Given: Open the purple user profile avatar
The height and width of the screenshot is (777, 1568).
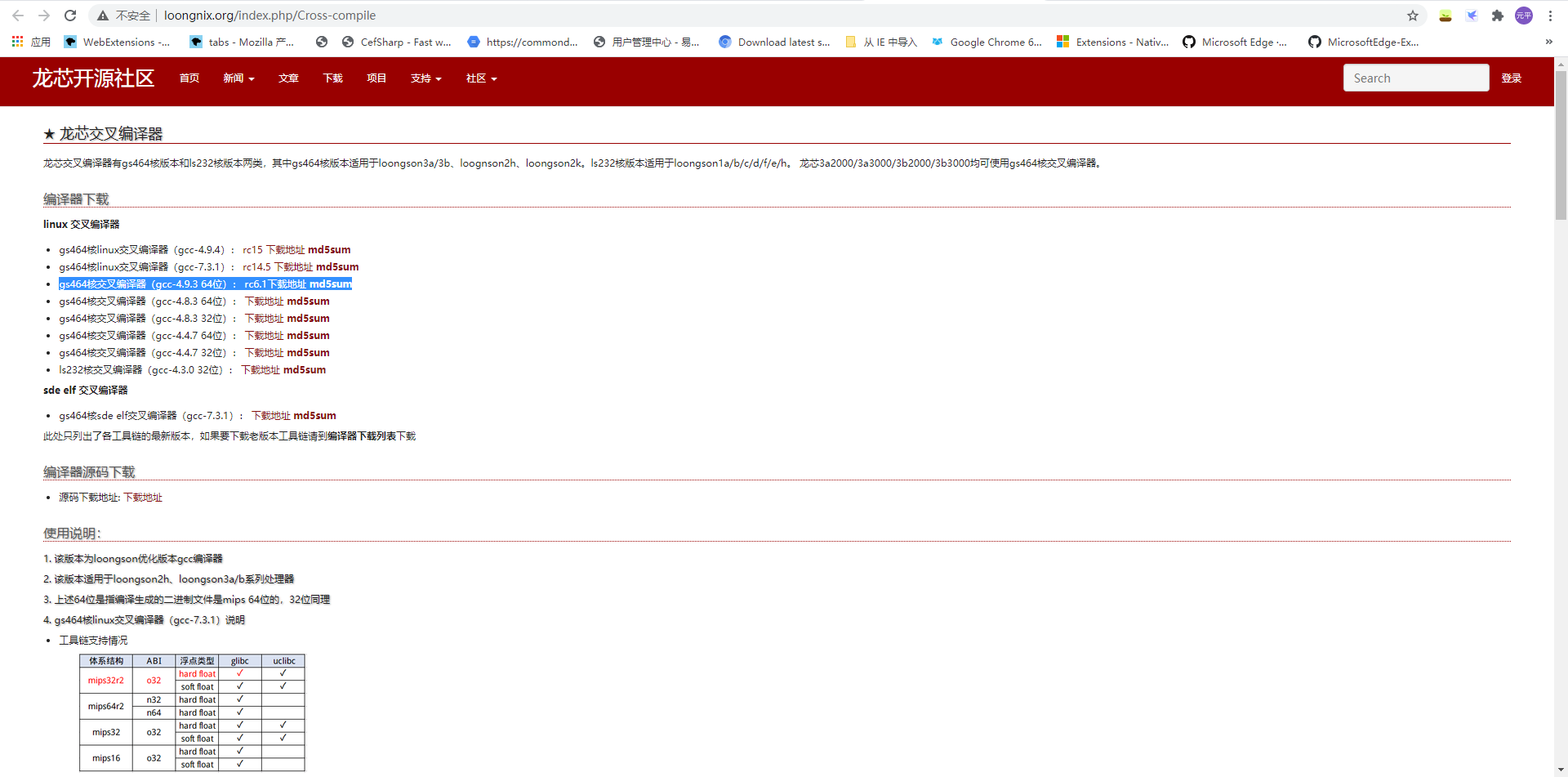Looking at the screenshot, I should coord(1524,16).
